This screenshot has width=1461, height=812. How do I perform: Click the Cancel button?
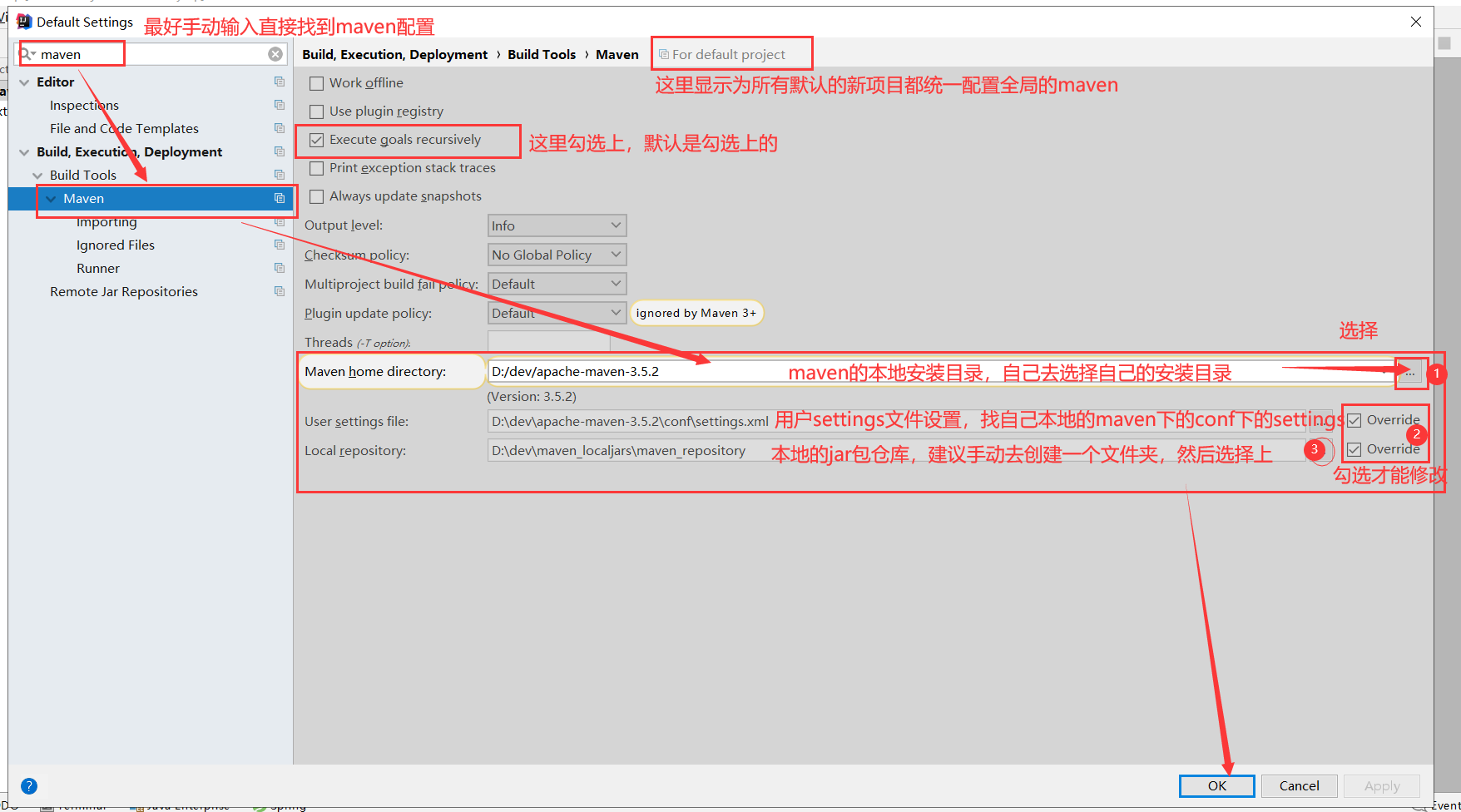(x=1299, y=785)
